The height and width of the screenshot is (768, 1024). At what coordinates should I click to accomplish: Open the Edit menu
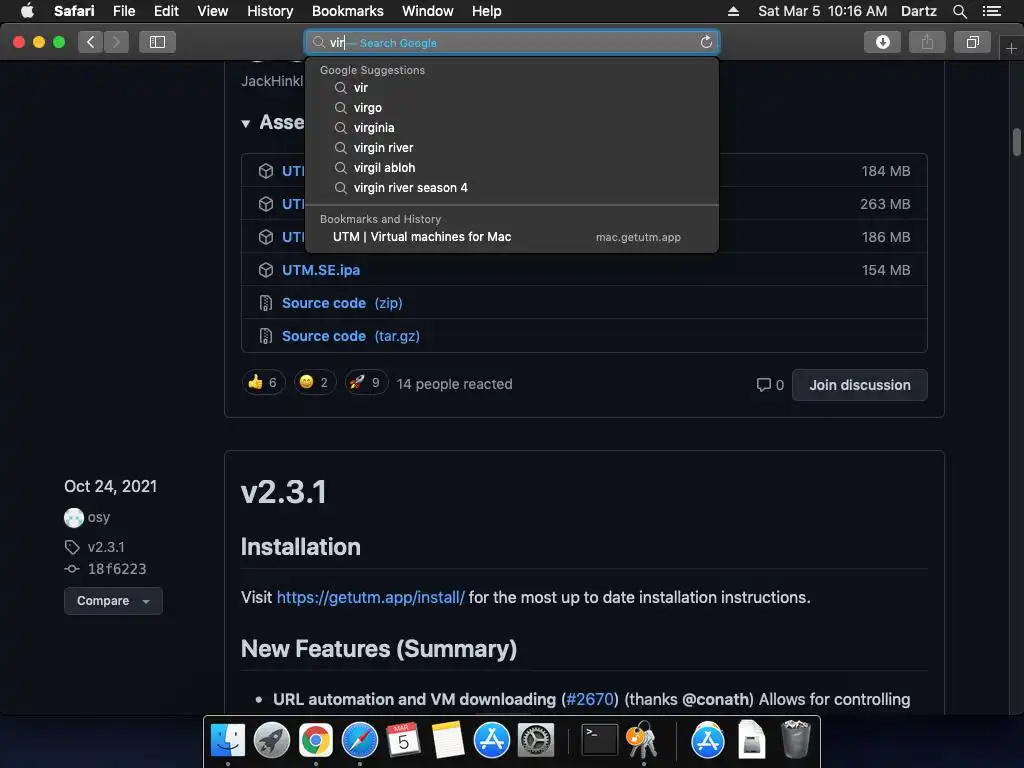[x=166, y=11]
